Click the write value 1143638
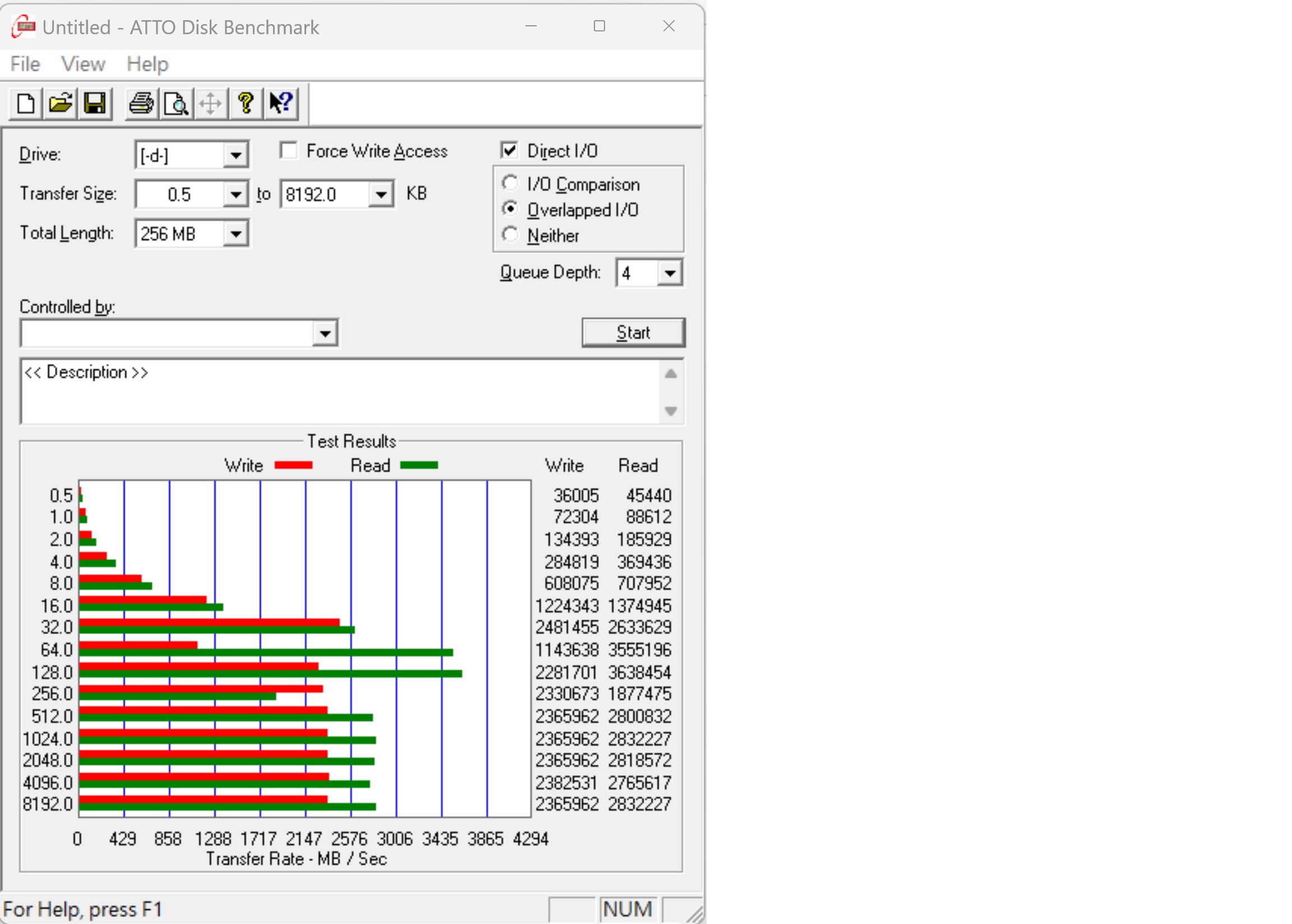This screenshot has width=1292, height=924. pos(566,650)
